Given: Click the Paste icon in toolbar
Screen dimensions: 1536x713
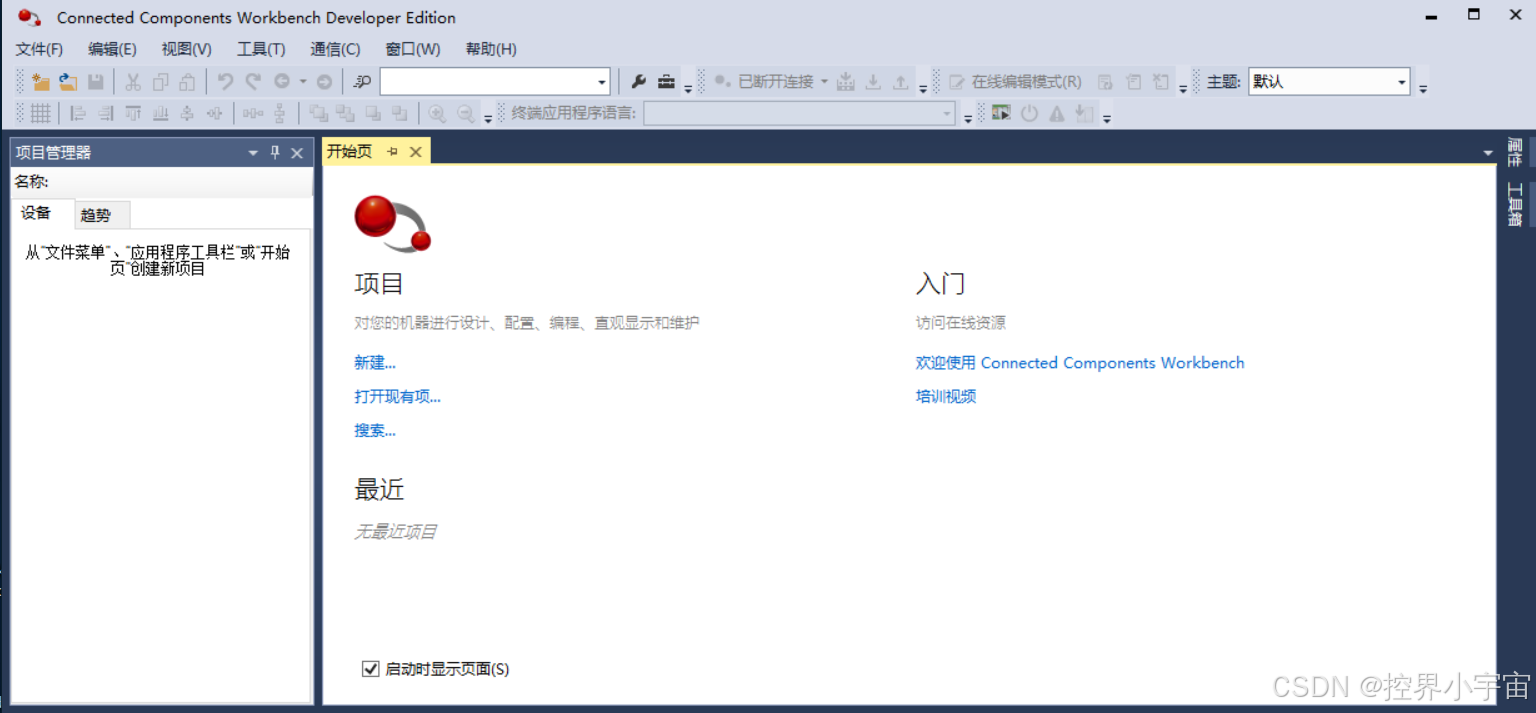Looking at the screenshot, I should [x=187, y=82].
